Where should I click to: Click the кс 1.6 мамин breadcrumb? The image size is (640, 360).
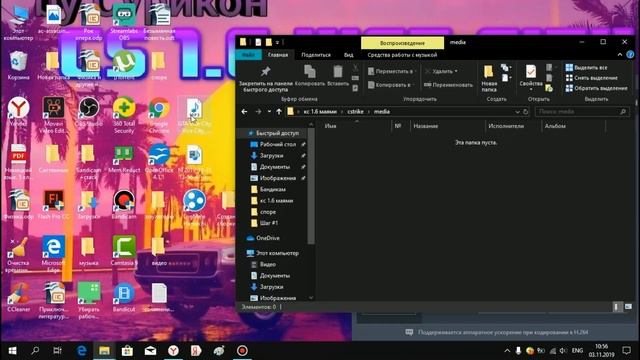click(x=320, y=111)
